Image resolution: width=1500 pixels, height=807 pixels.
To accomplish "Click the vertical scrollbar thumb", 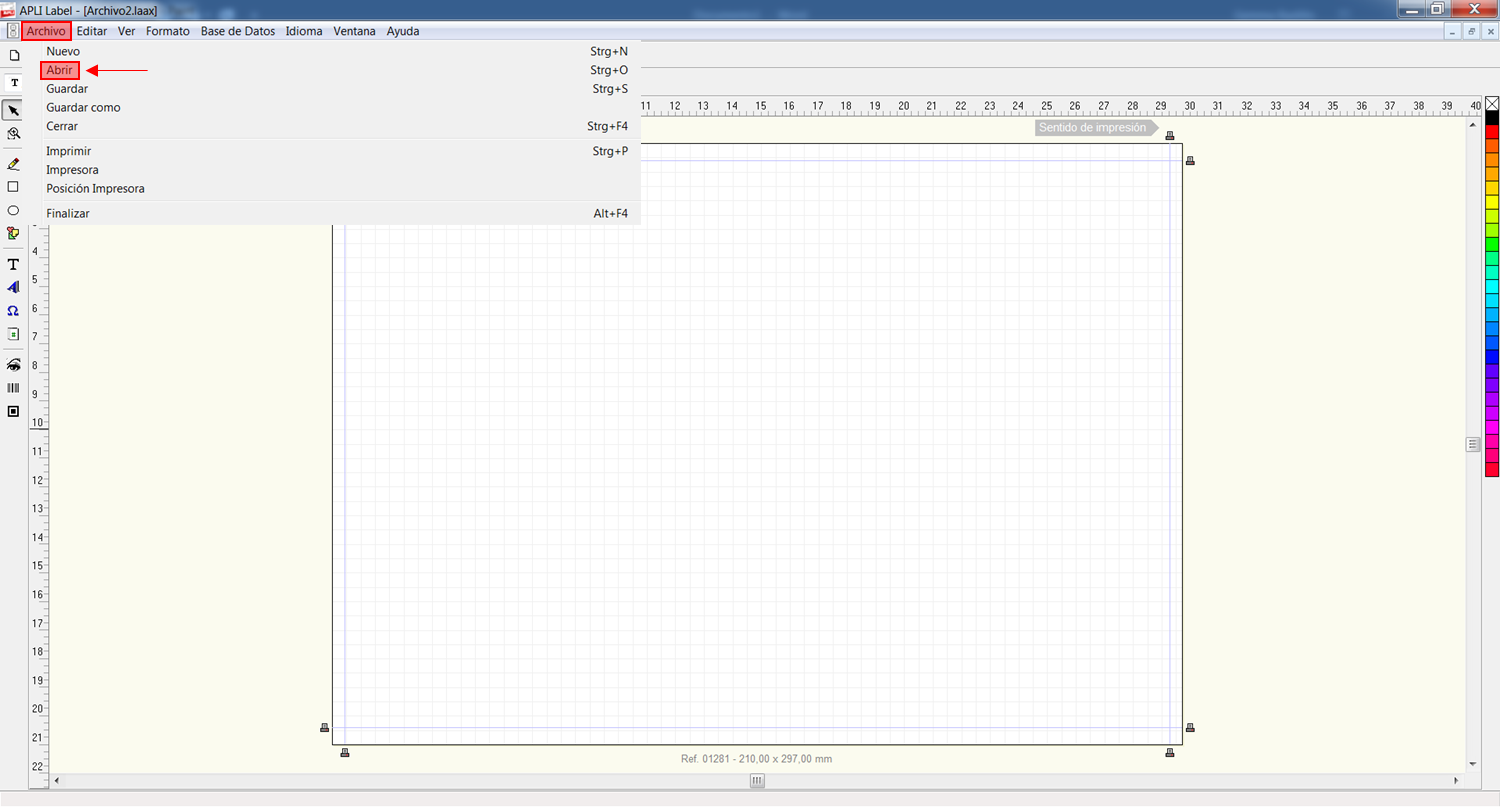I will 1472,444.
